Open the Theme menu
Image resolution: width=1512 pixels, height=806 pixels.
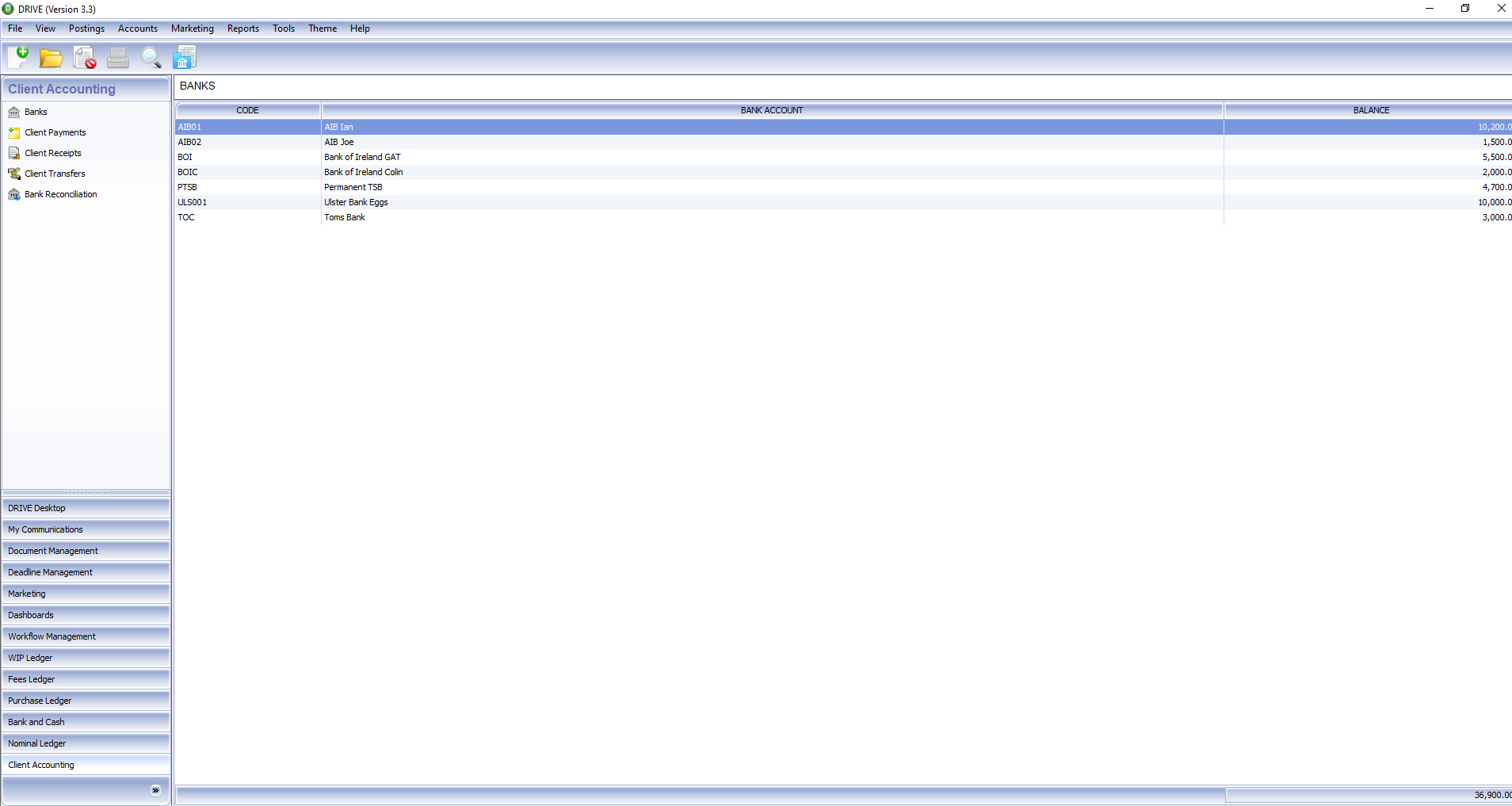(323, 29)
